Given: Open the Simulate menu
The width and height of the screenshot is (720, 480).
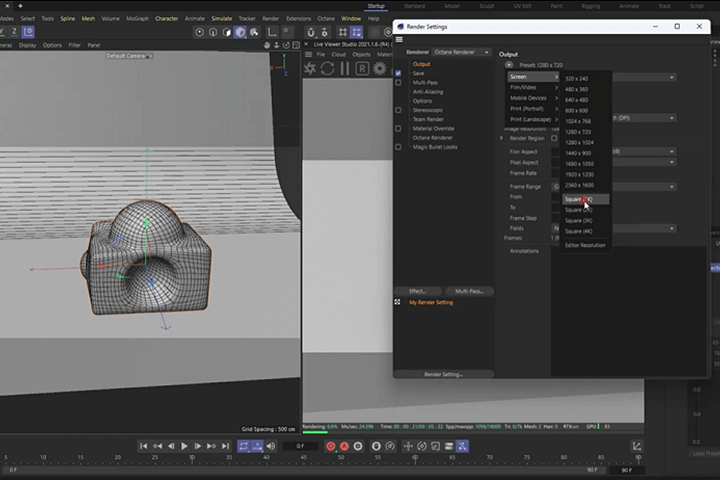Looking at the screenshot, I should tap(222, 19).
